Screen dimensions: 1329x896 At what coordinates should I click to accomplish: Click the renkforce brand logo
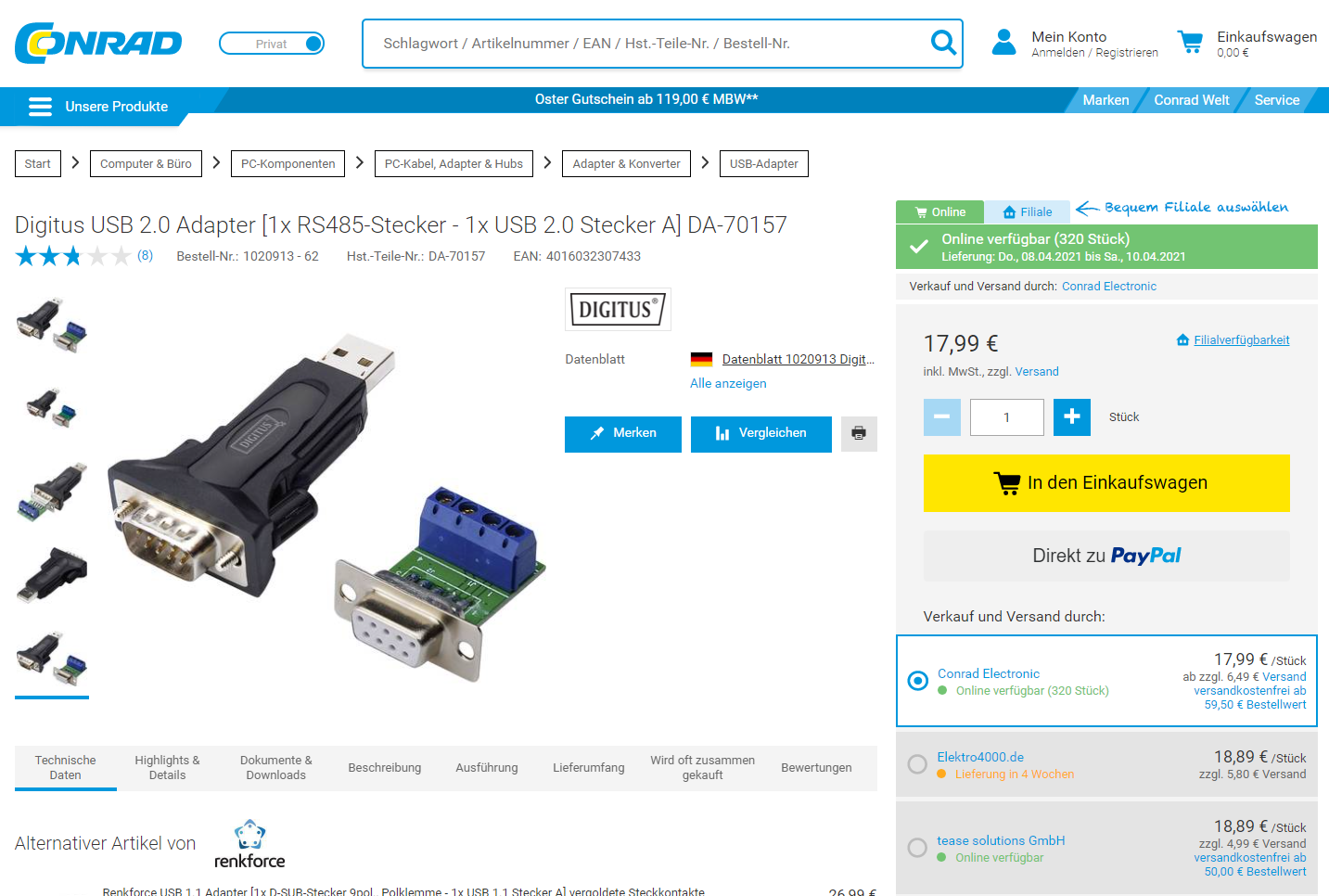(249, 844)
